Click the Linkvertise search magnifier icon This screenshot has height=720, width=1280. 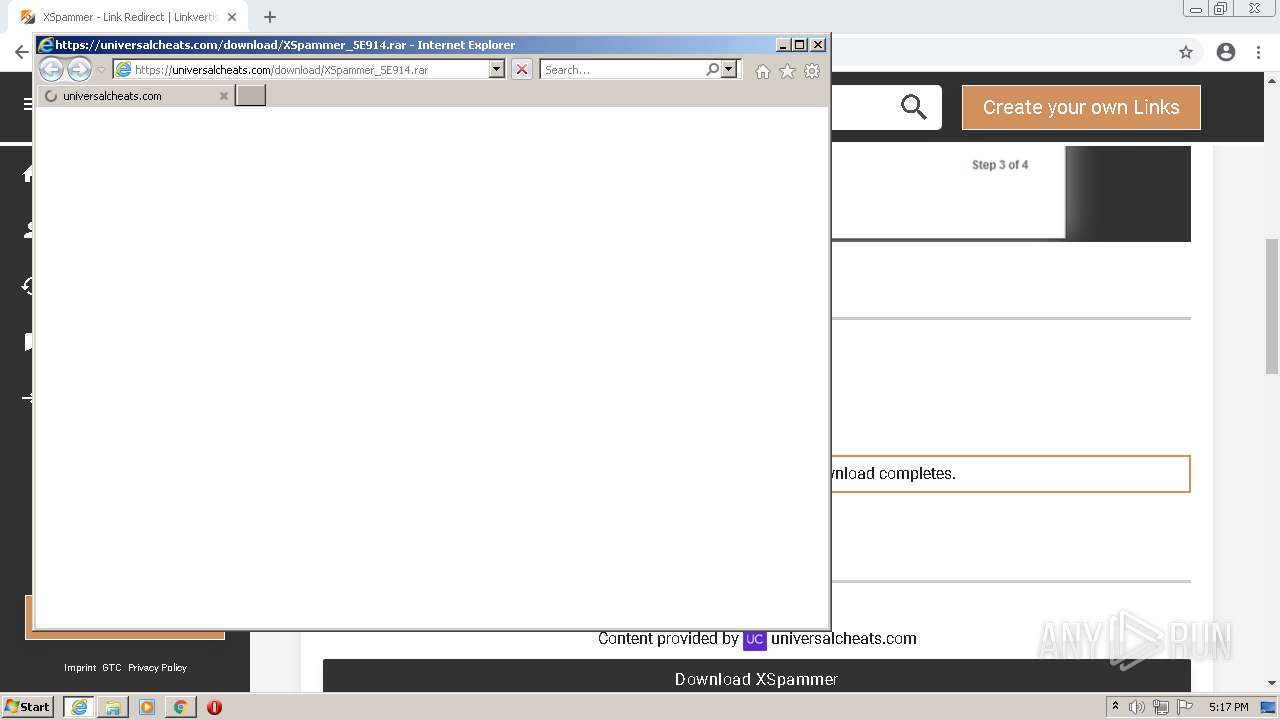click(x=914, y=107)
